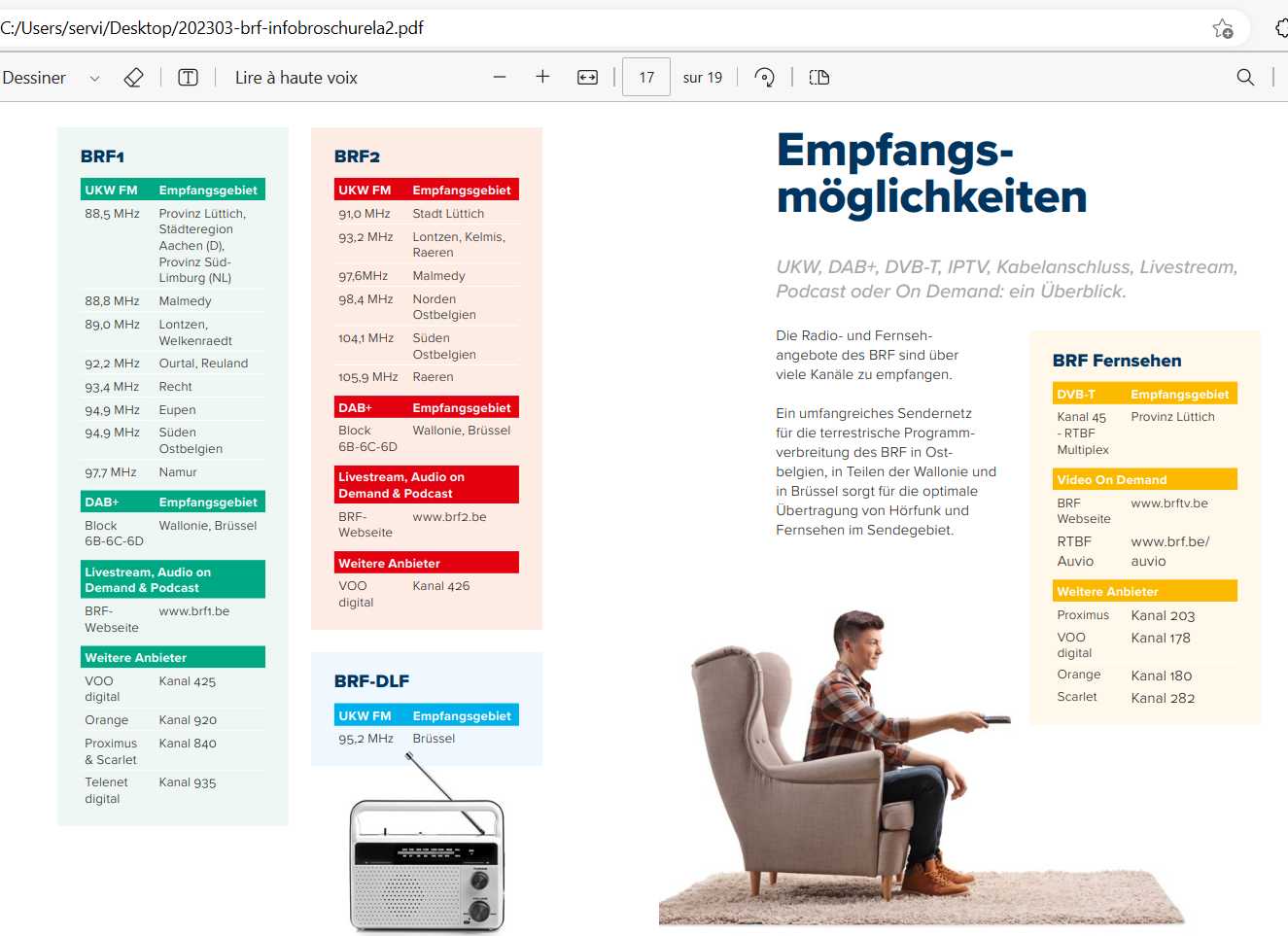Viewport: 1288px width, 936px height.
Task: Click the Provinz Lüttich DVB-T area
Action: pyautogui.click(x=1172, y=417)
